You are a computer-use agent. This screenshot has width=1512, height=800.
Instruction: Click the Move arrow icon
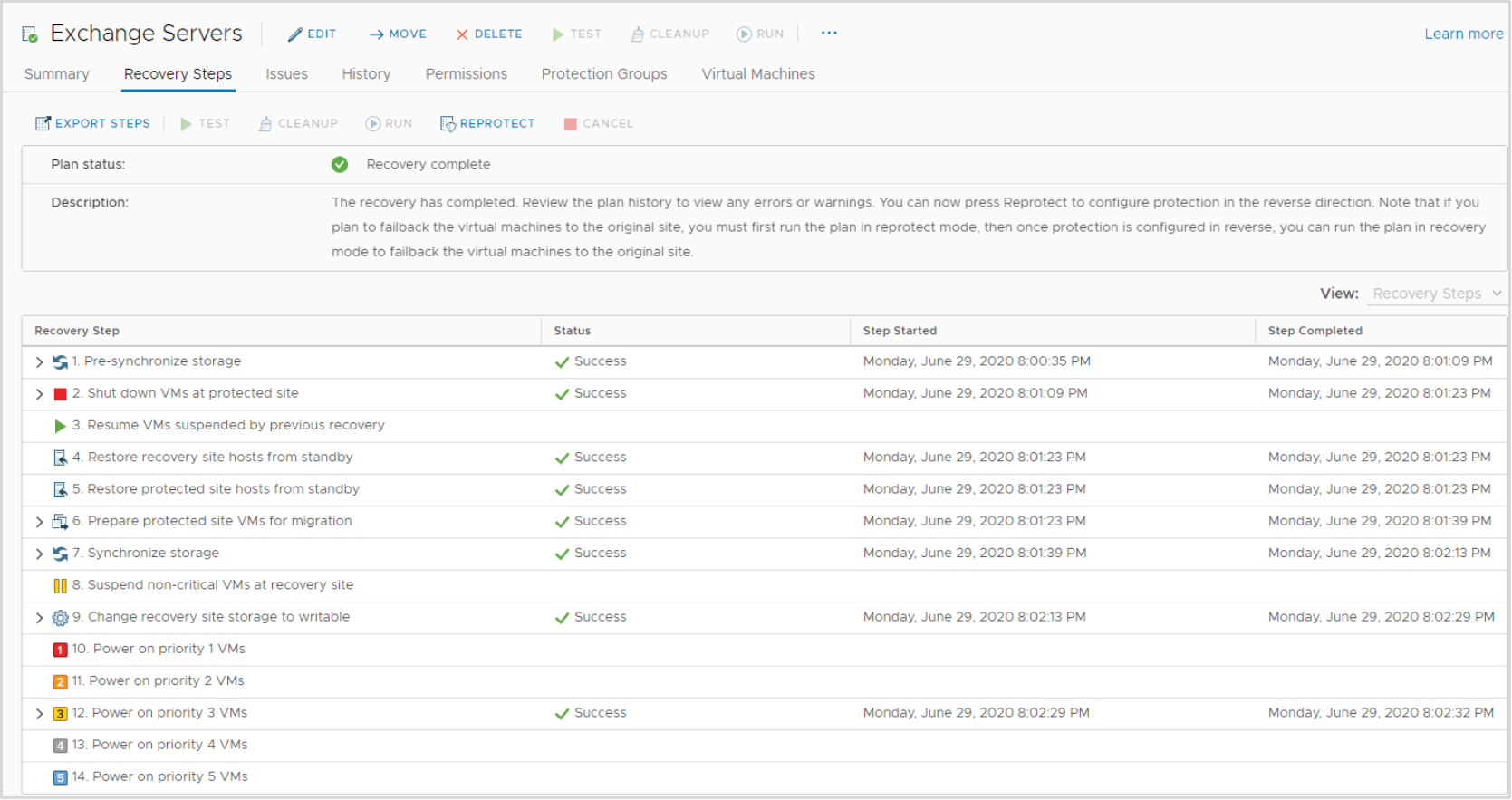[x=376, y=34]
